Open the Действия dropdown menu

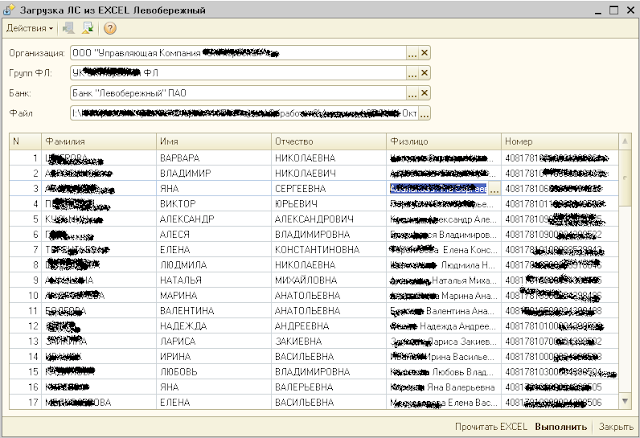(29, 28)
